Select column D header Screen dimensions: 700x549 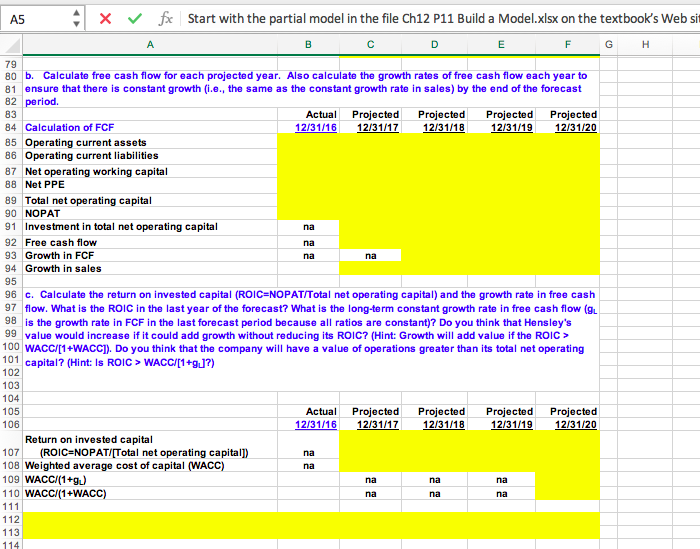coord(434,45)
